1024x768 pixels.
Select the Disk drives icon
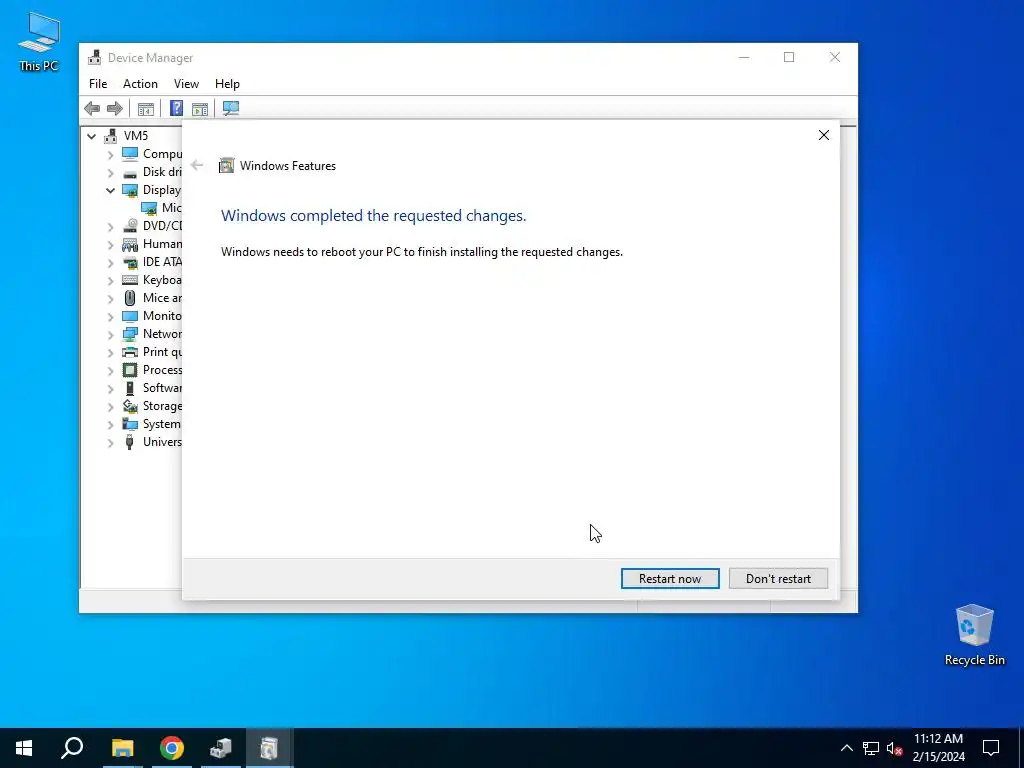click(130, 172)
